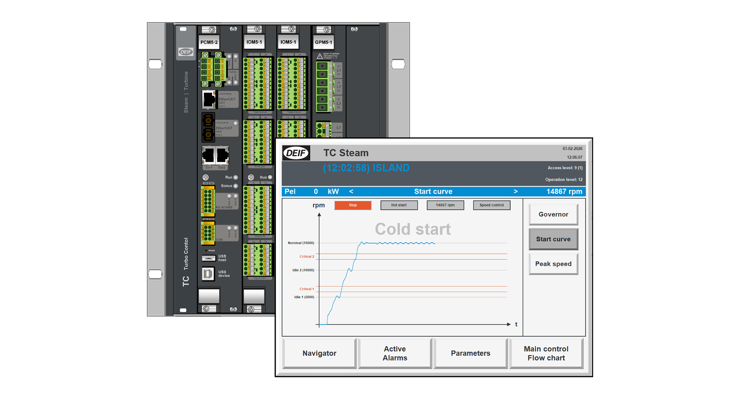The image size is (740, 400).
Task: Click the single Ethernet port on PCM5-2
Action: click(209, 100)
